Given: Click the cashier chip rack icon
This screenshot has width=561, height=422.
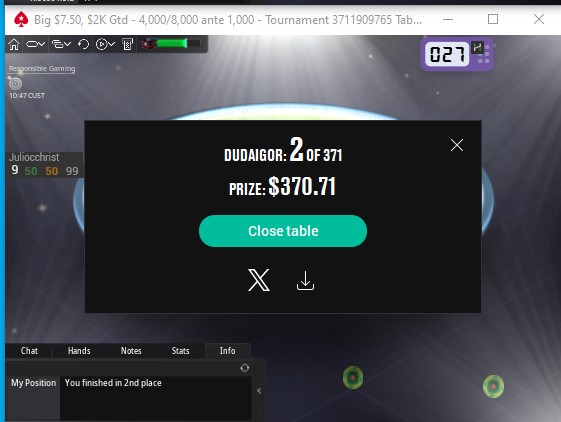Looking at the screenshot, I should pyautogui.click(x=127, y=44).
